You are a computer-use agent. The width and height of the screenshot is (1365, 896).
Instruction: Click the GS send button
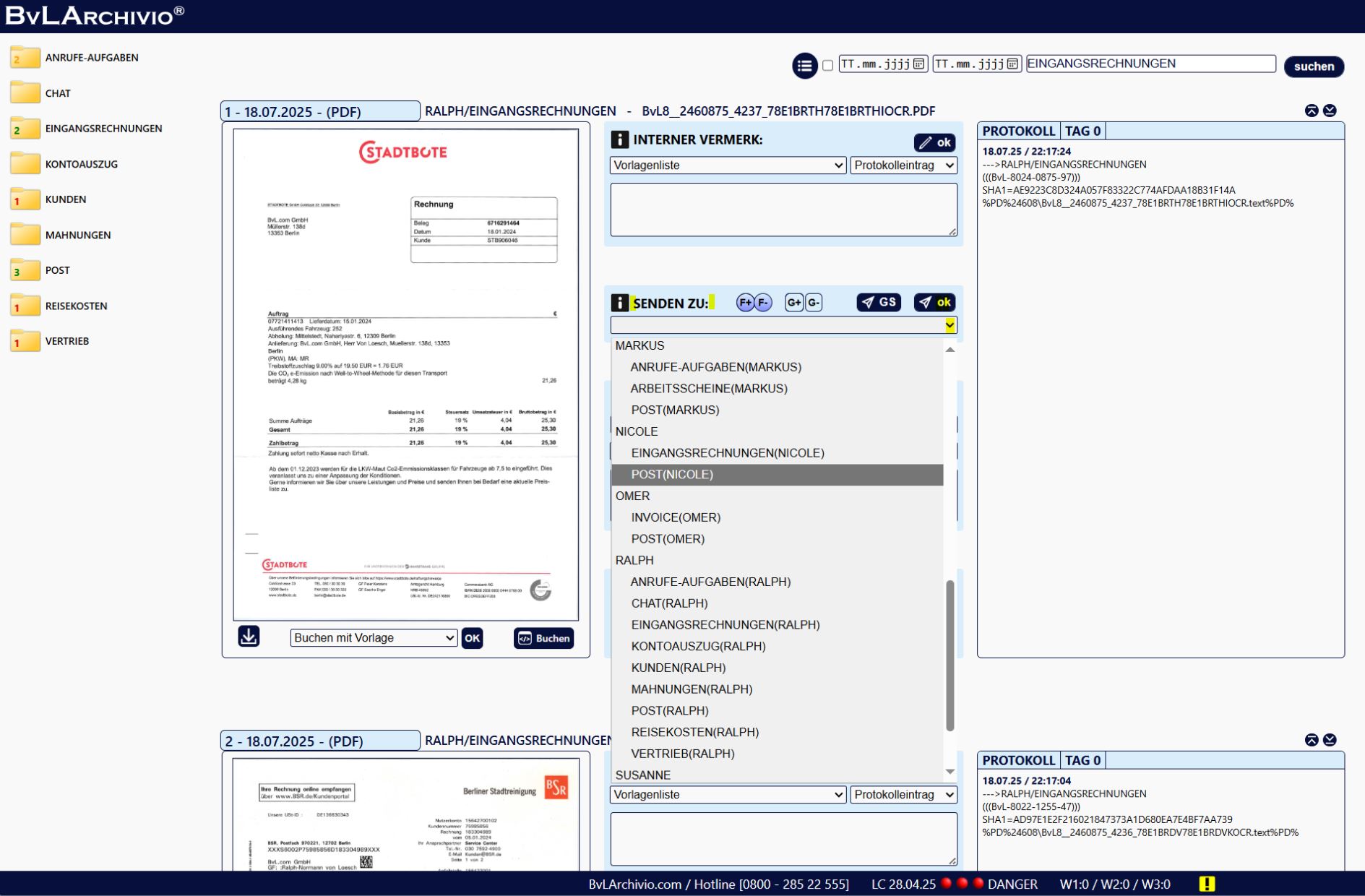tap(879, 303)
